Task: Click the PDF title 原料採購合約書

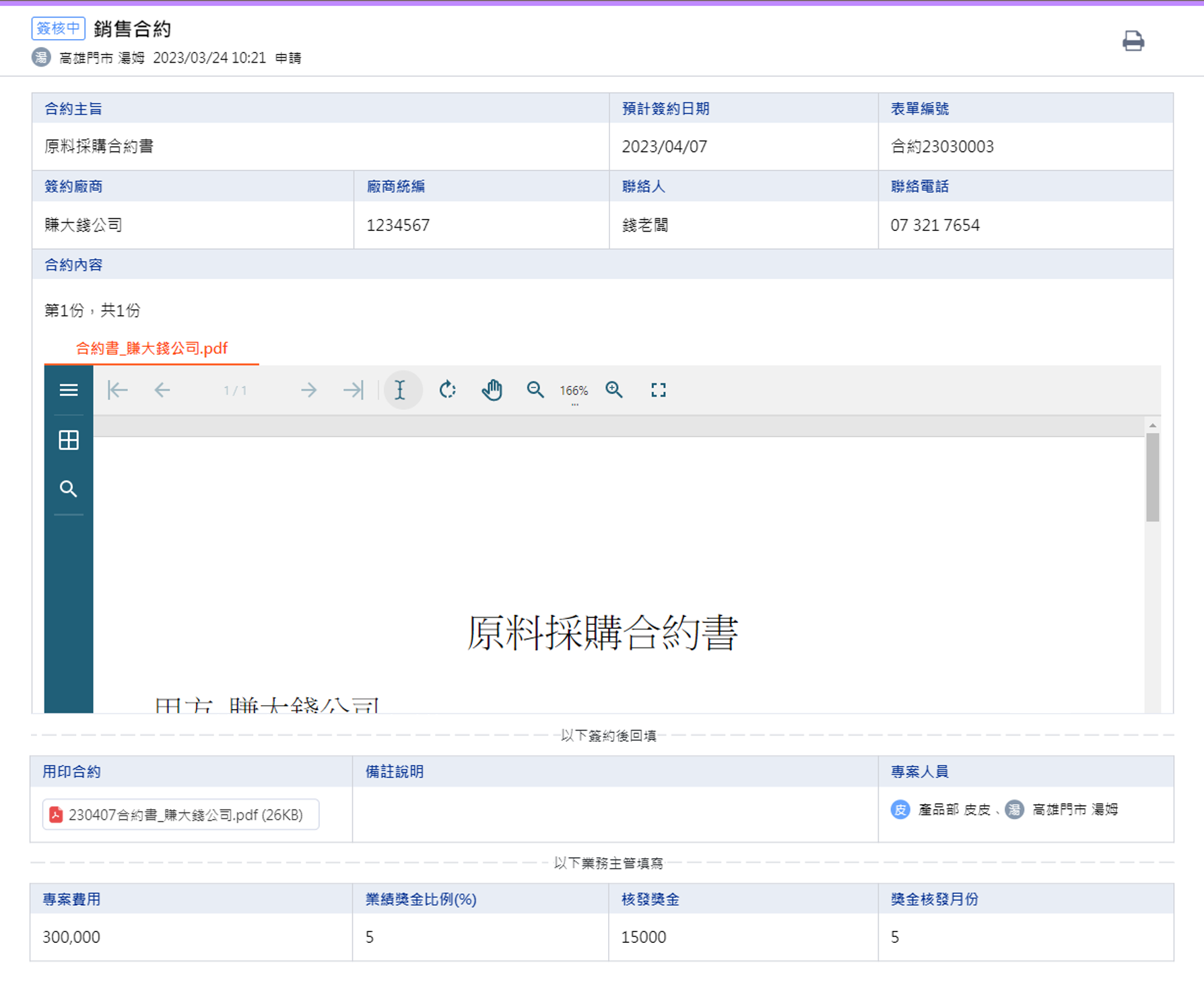Action: point(603,632)
